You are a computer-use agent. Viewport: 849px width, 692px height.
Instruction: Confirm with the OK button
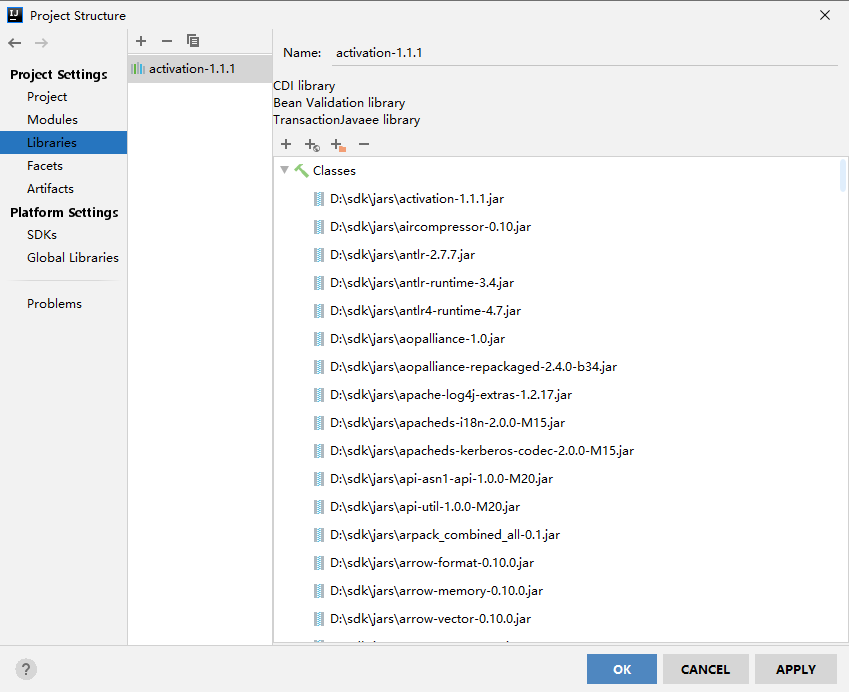pos(622,669)
